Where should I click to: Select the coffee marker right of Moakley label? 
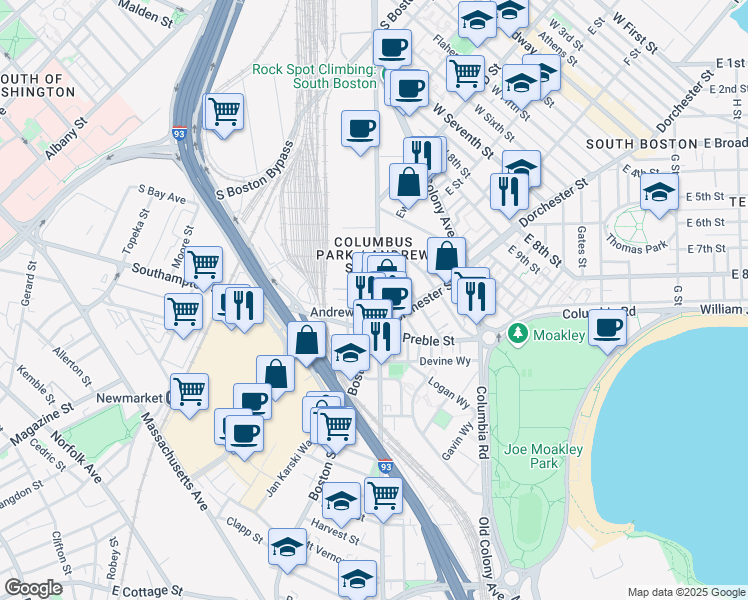click(x=608, y=328)
